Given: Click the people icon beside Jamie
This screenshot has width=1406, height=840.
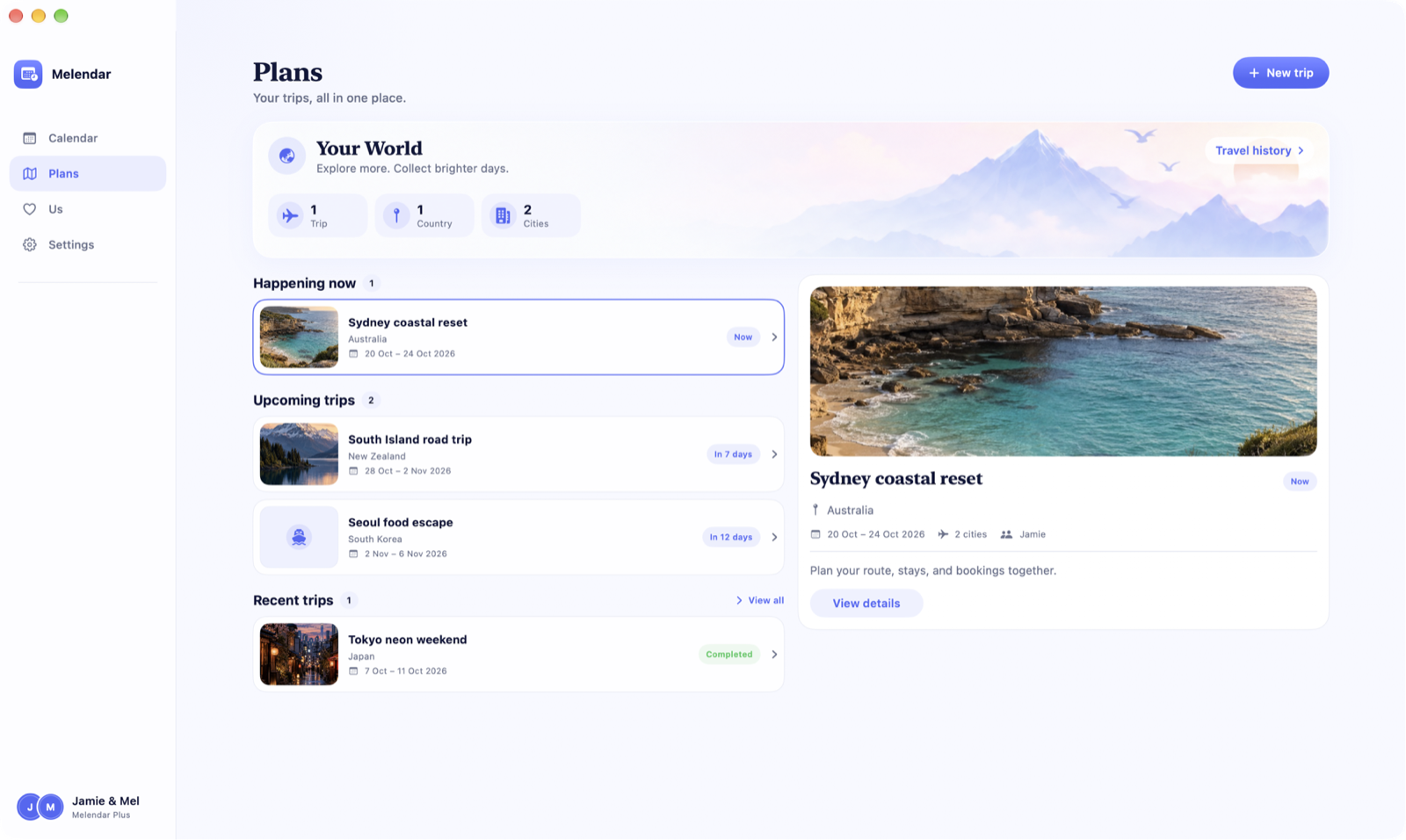Looking at the screenshot, I should coord(1006,534).
